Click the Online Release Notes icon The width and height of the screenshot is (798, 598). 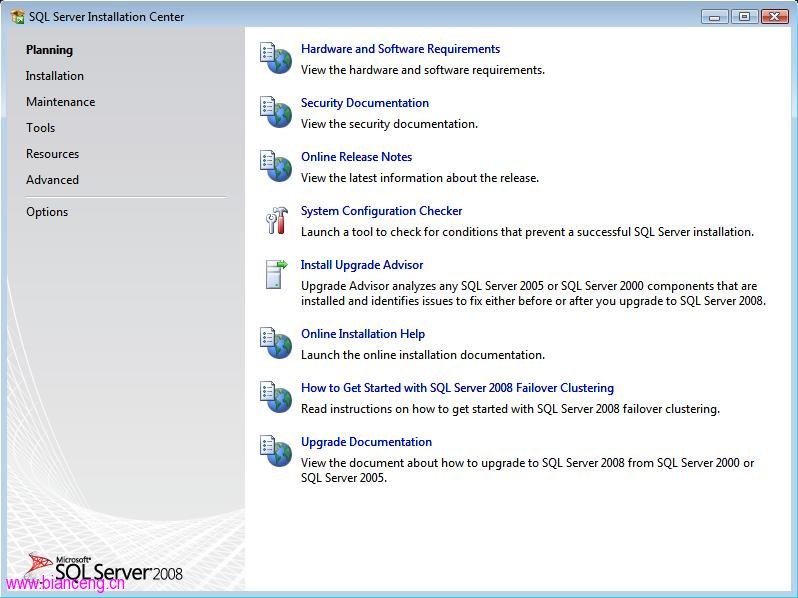(276, 166)
